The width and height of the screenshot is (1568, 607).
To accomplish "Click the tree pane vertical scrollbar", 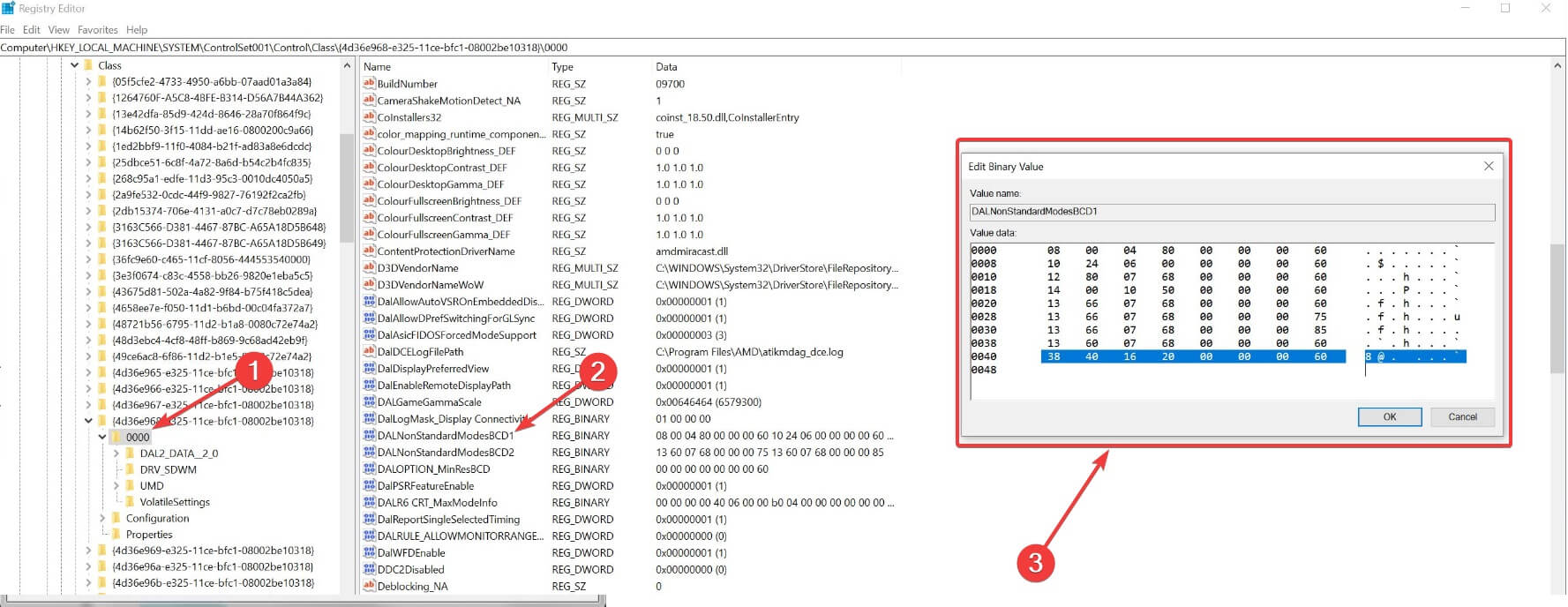I will [x=347, y=327].
